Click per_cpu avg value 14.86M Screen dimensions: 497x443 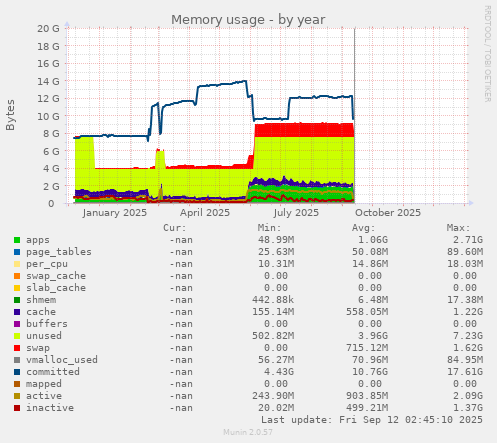370,264
